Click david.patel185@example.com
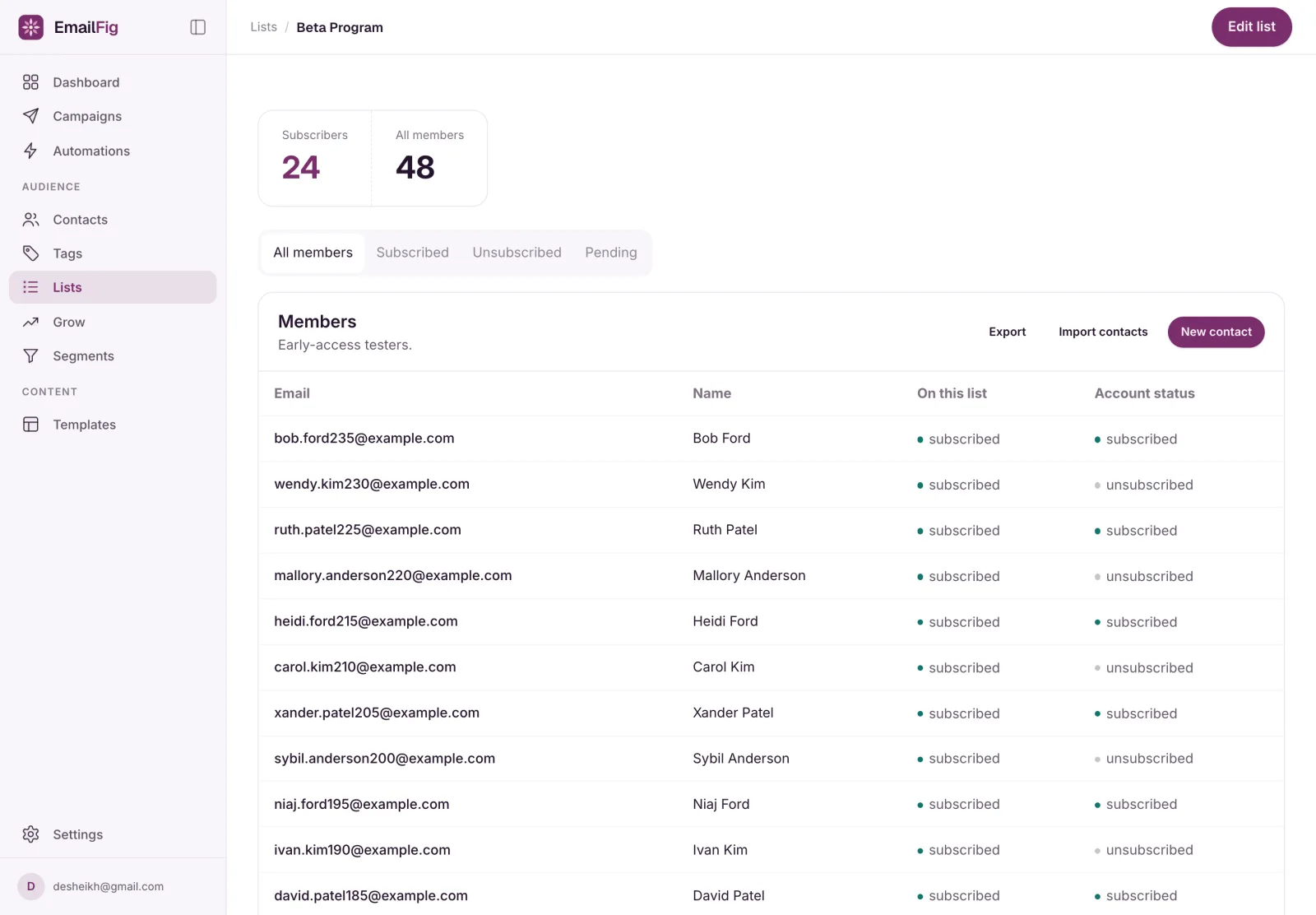The height and width of the screenshot is (915, 1316). (370, 895)
